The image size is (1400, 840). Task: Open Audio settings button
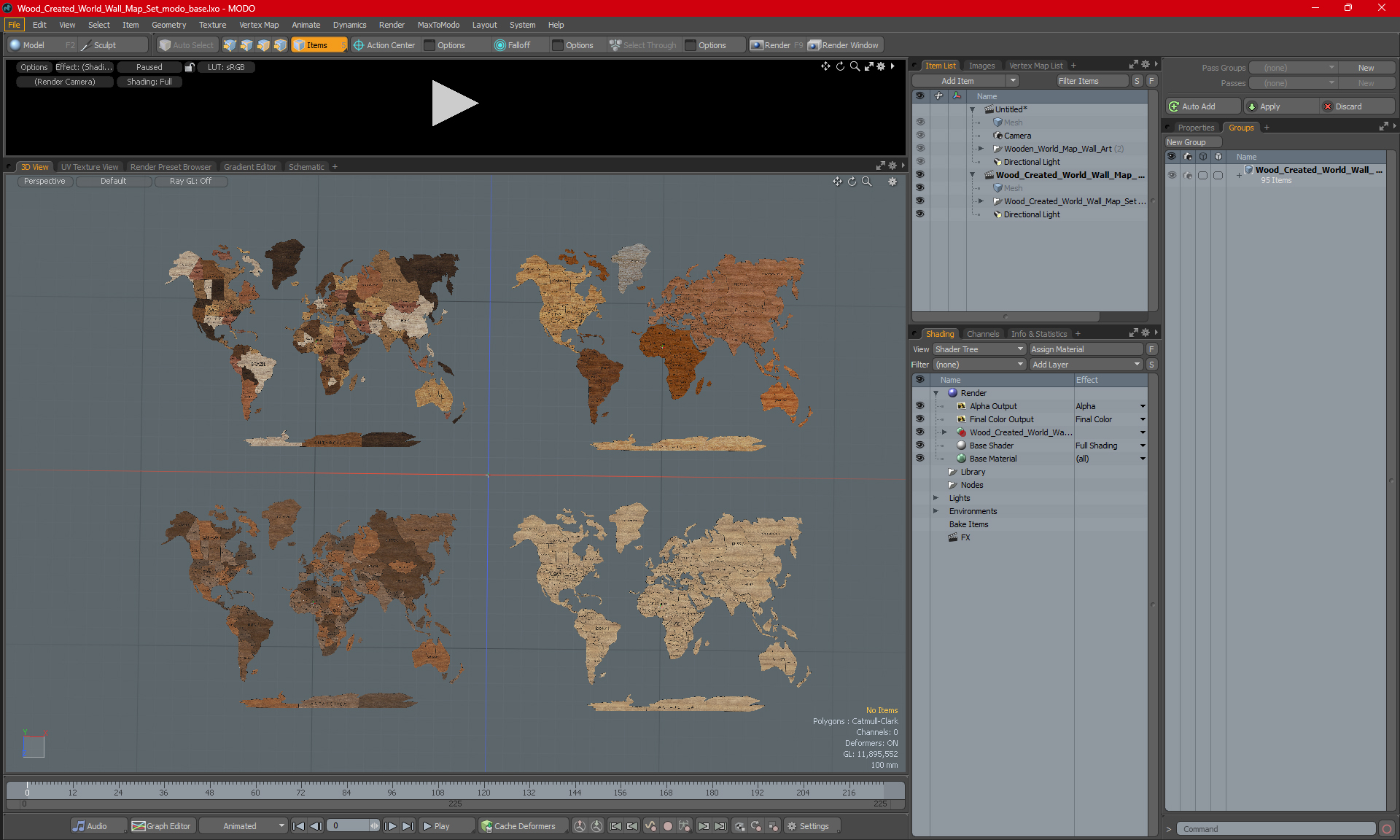pyautogui.click(x=98, y=826)
